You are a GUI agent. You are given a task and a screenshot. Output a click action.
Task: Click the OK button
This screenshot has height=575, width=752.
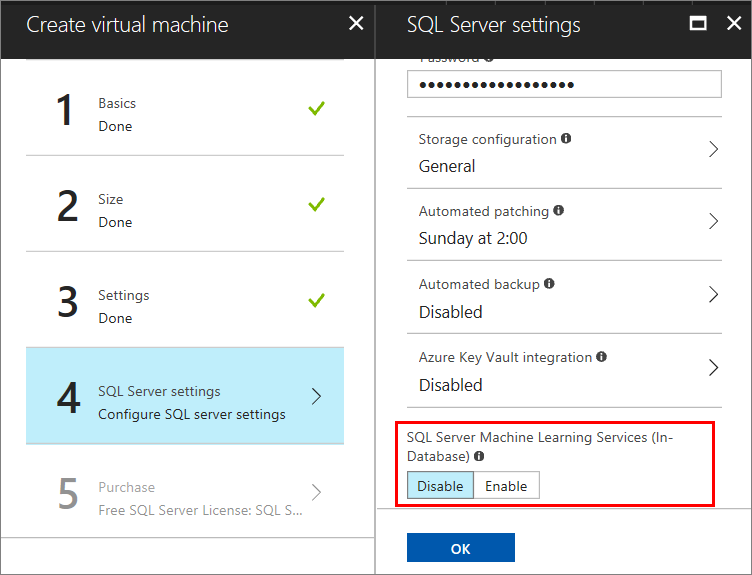460,548
